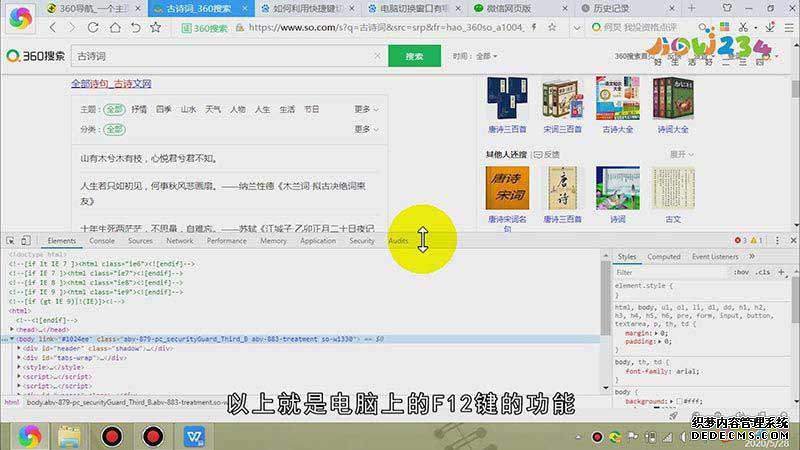Open the scissors screenshot tool icon
The width and height of the screenshot is (800, 450).
[x=743, y=27]
